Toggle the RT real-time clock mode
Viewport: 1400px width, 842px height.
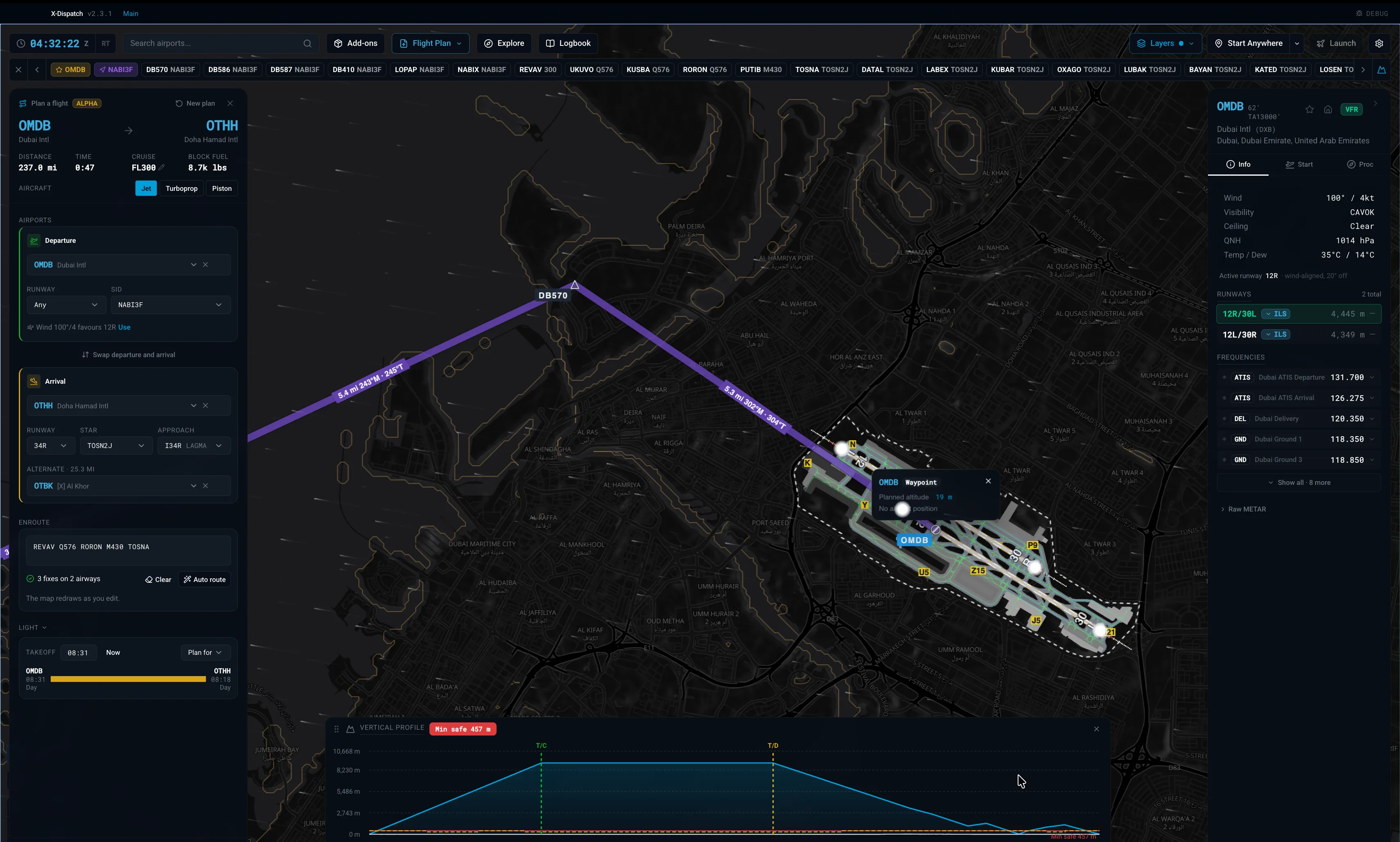click(x=106, y=43)
